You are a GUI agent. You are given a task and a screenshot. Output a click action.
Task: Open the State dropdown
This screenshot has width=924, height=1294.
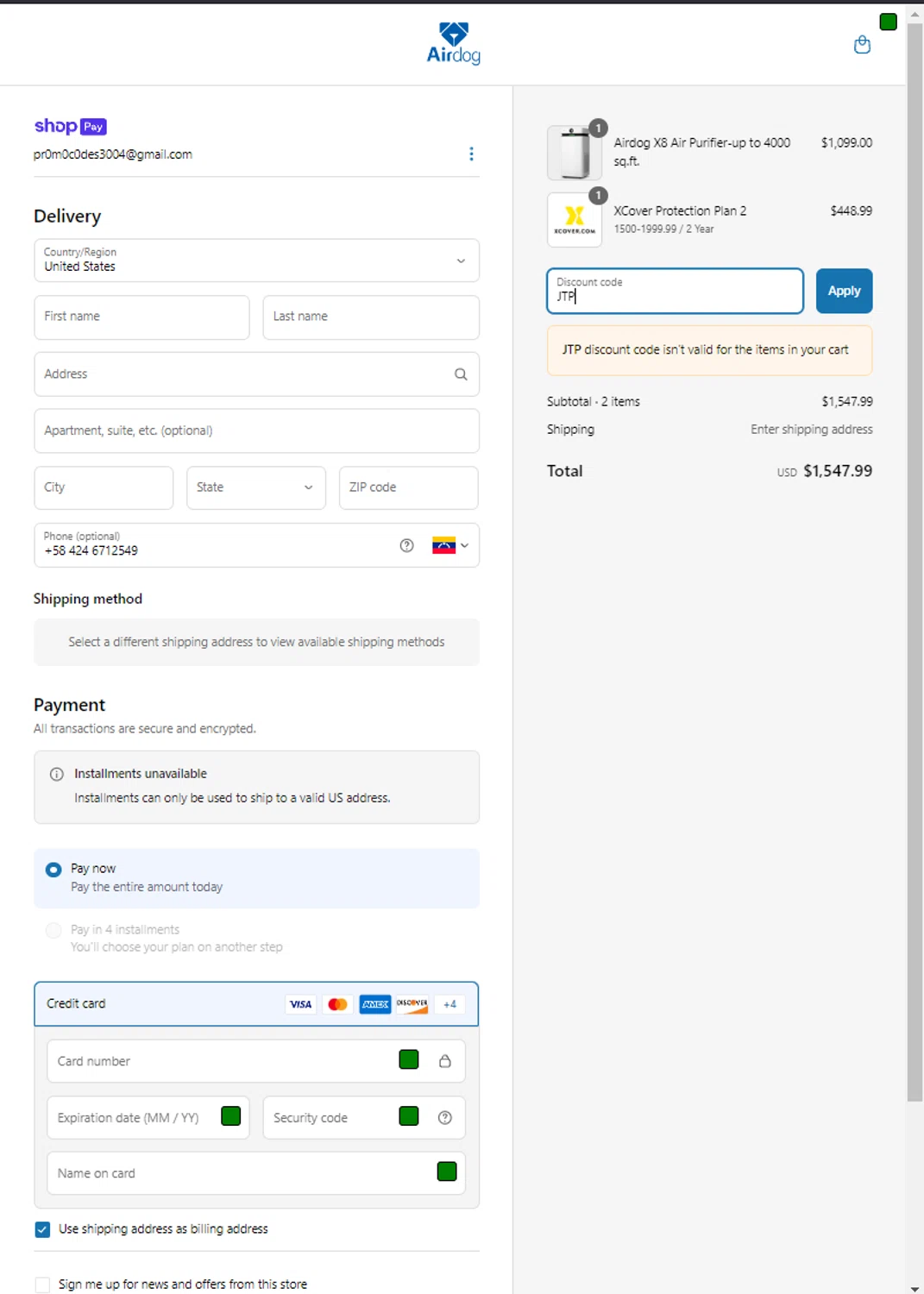pos(256,488)
